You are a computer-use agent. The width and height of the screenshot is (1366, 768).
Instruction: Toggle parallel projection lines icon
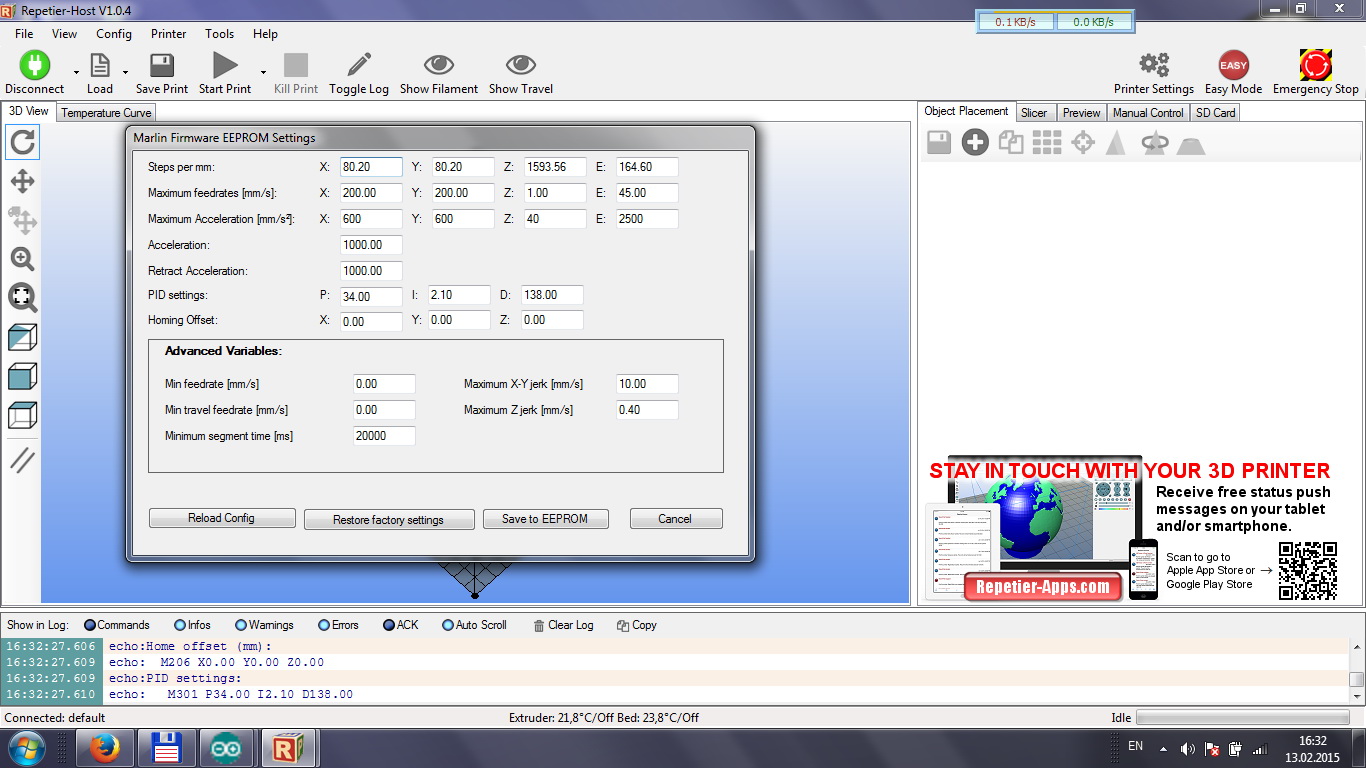click(22, 460)
